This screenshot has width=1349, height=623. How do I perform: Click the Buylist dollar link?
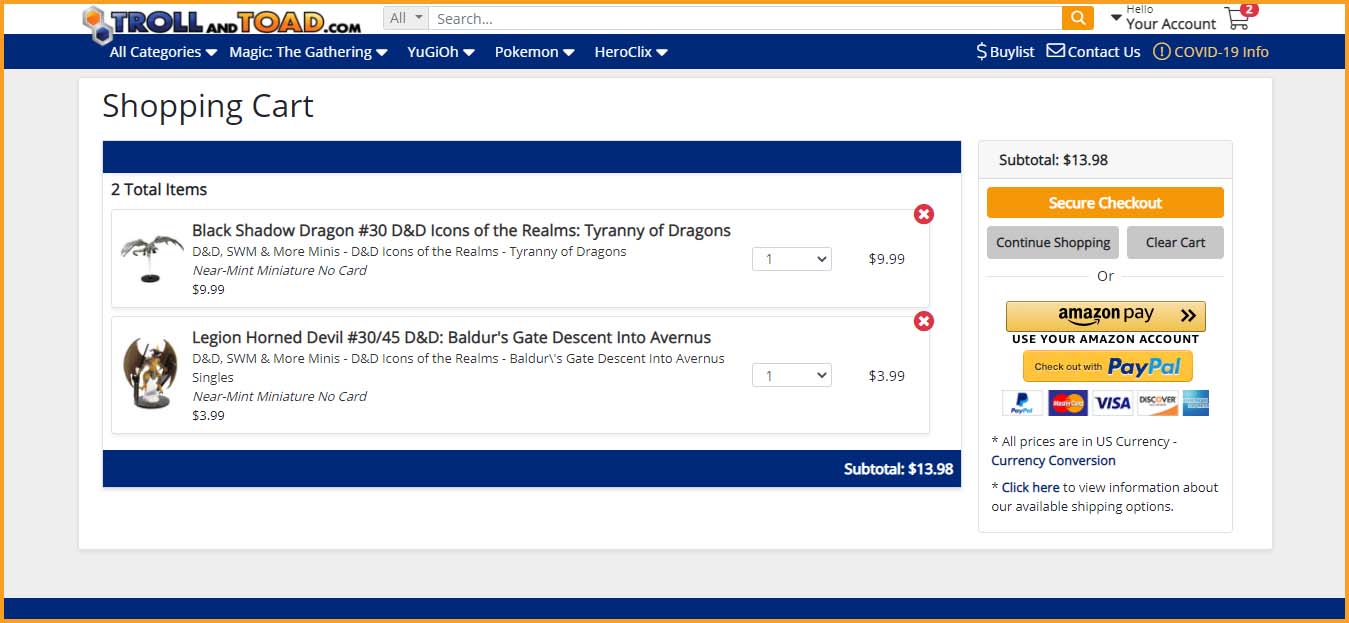point(1005,52)
